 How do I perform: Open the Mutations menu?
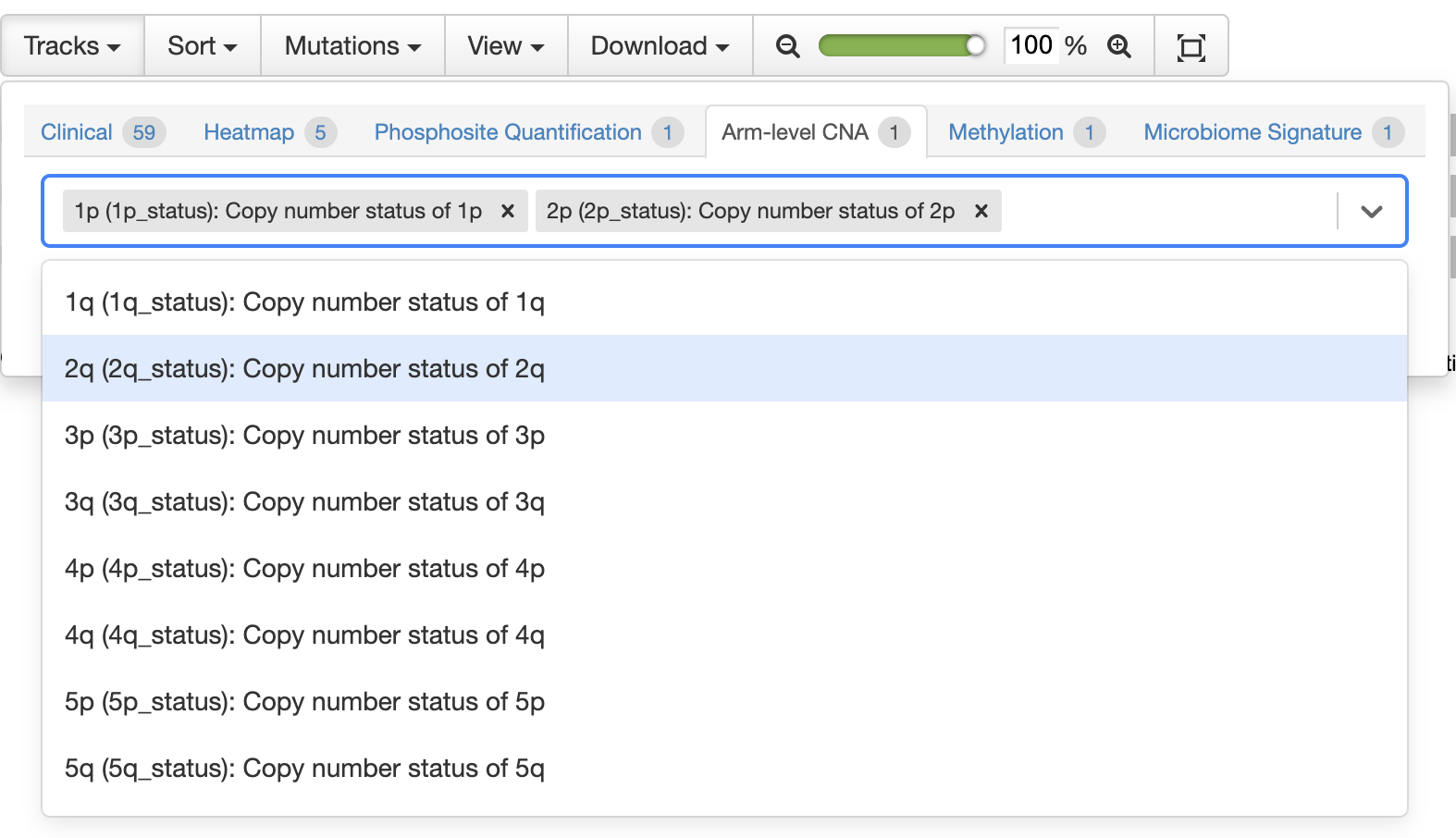[352, 45]
